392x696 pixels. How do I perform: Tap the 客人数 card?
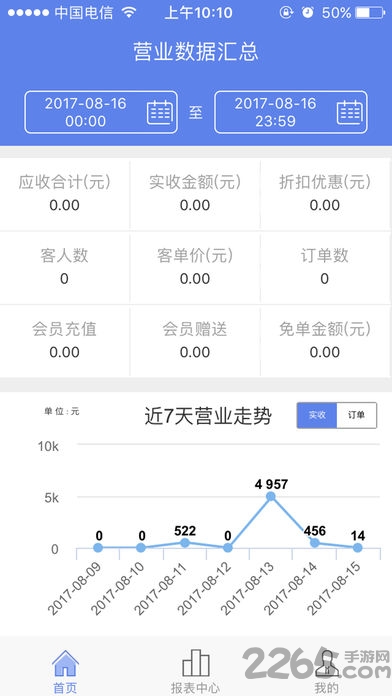pos(64,268)
